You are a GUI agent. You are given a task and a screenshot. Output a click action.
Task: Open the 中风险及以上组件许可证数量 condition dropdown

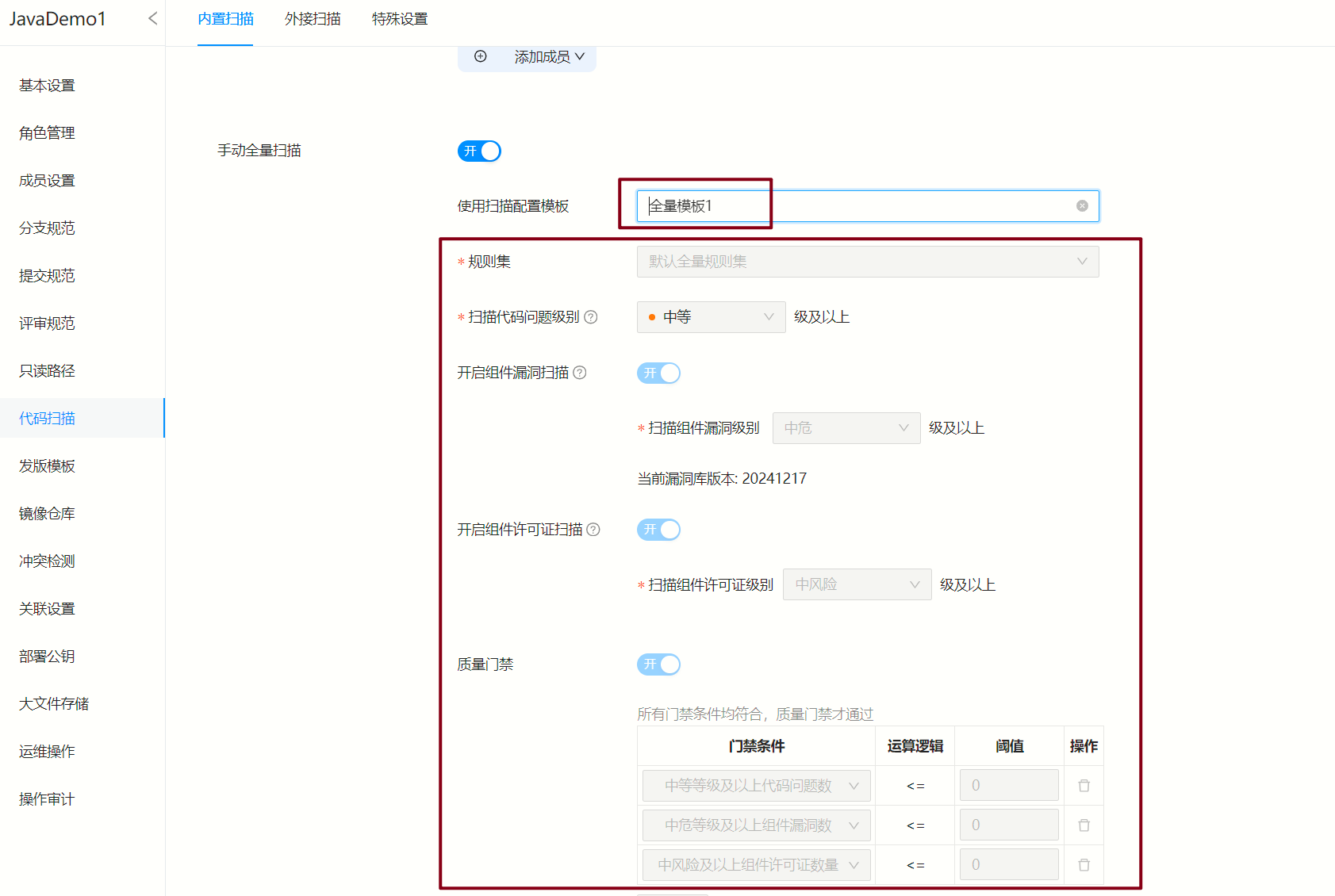[756, 865]
